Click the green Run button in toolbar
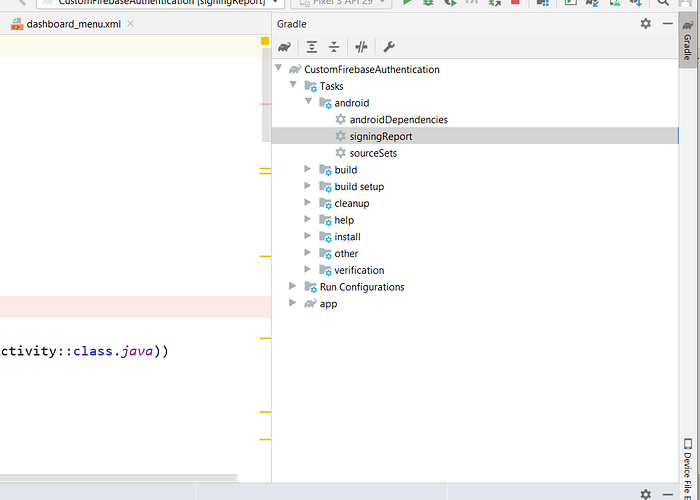This screenshot has height=500, width=700. point(407,2)
